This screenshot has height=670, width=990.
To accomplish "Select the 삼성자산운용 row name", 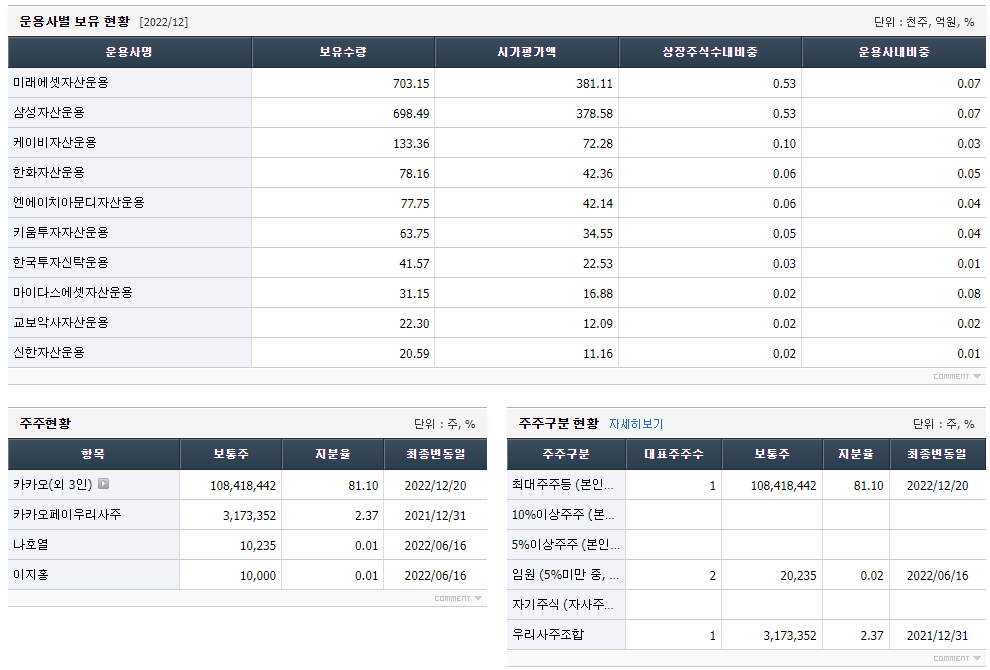I will pos(49,112).
